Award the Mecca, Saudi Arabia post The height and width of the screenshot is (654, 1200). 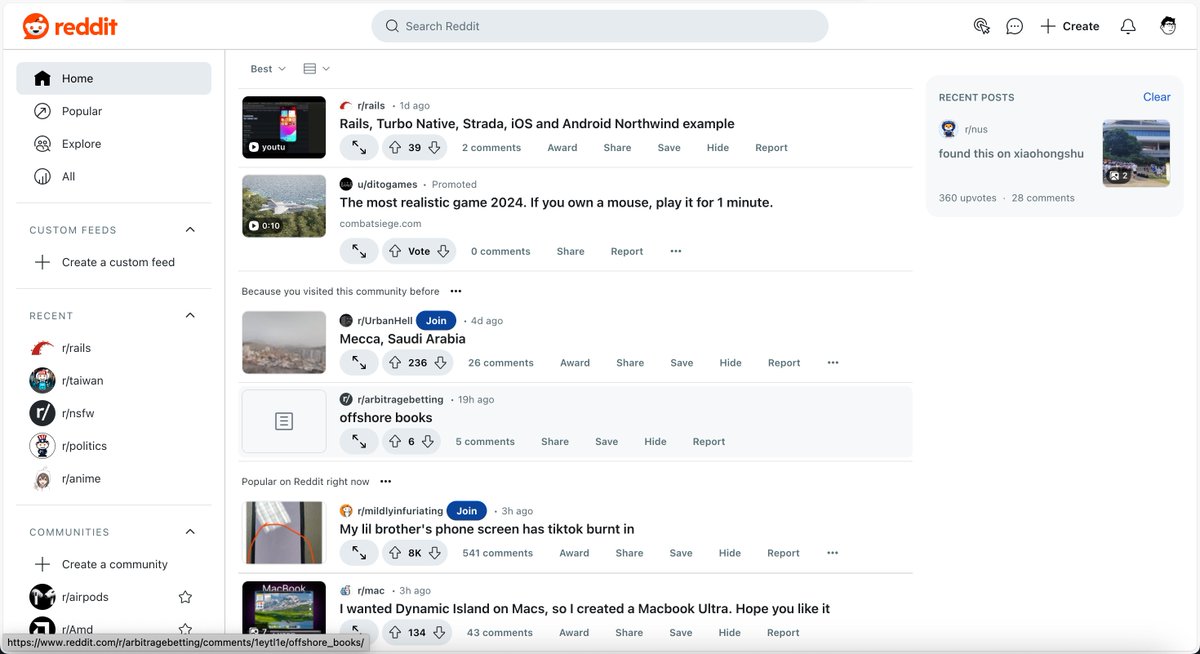click(575, 363)
